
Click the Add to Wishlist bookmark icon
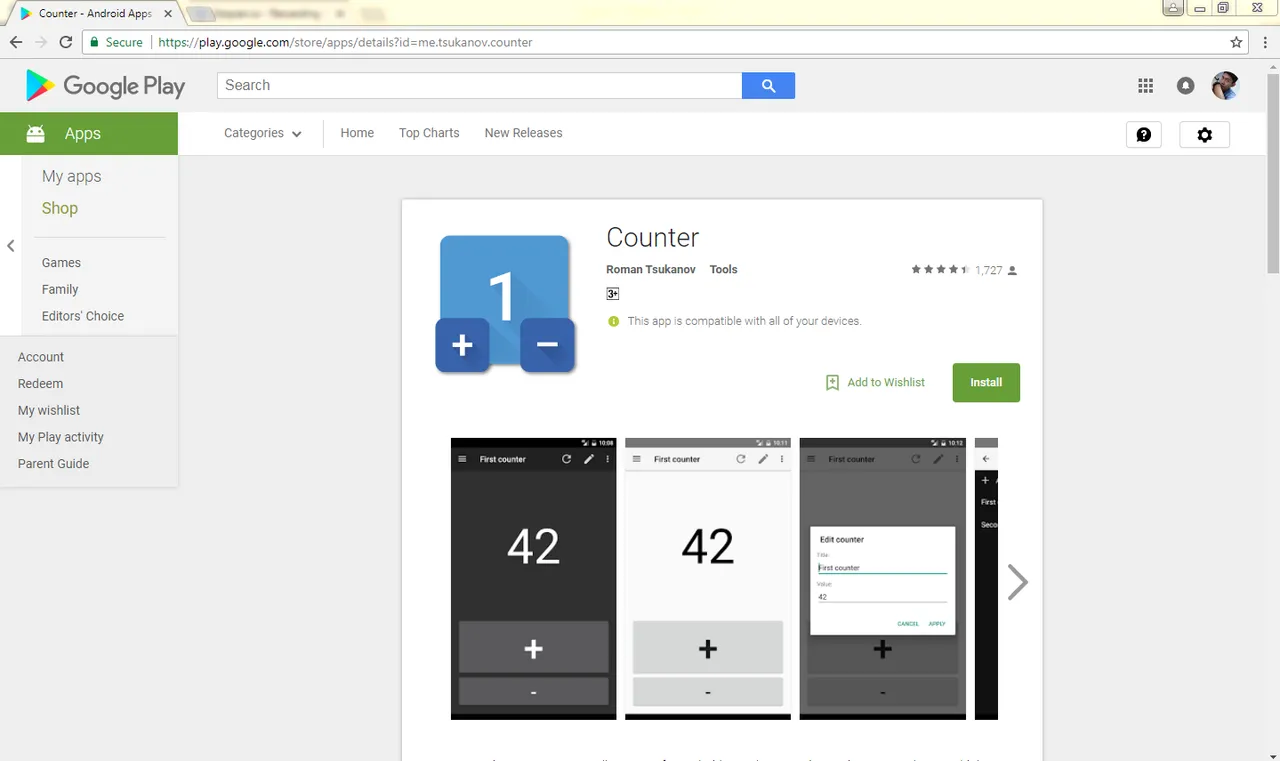[832, 383]
